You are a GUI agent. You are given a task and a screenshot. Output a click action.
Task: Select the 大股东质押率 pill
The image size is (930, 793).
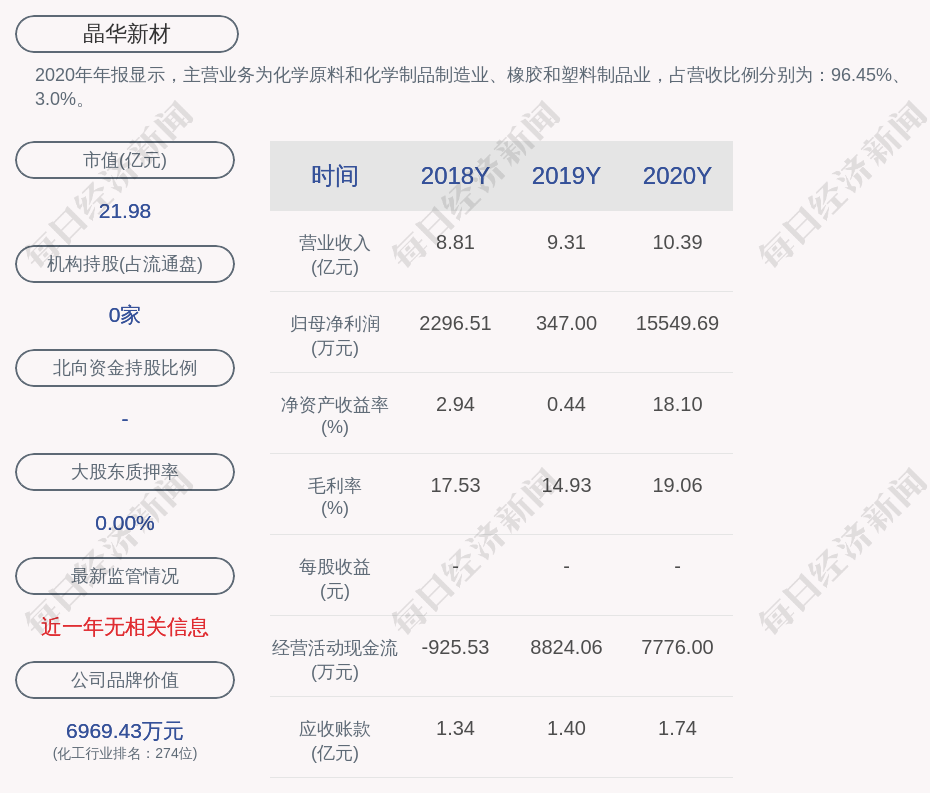point(125,472)
